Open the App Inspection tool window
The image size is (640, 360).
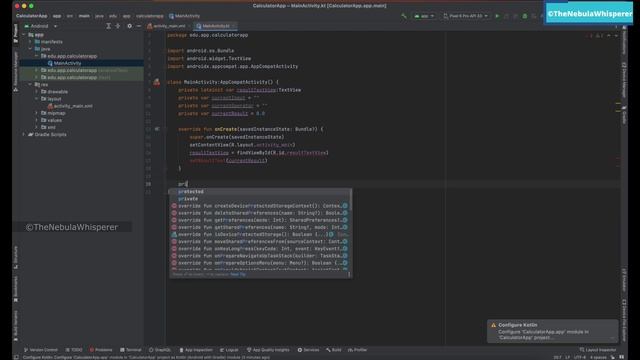pyautogui.click(x=196, y=350)
